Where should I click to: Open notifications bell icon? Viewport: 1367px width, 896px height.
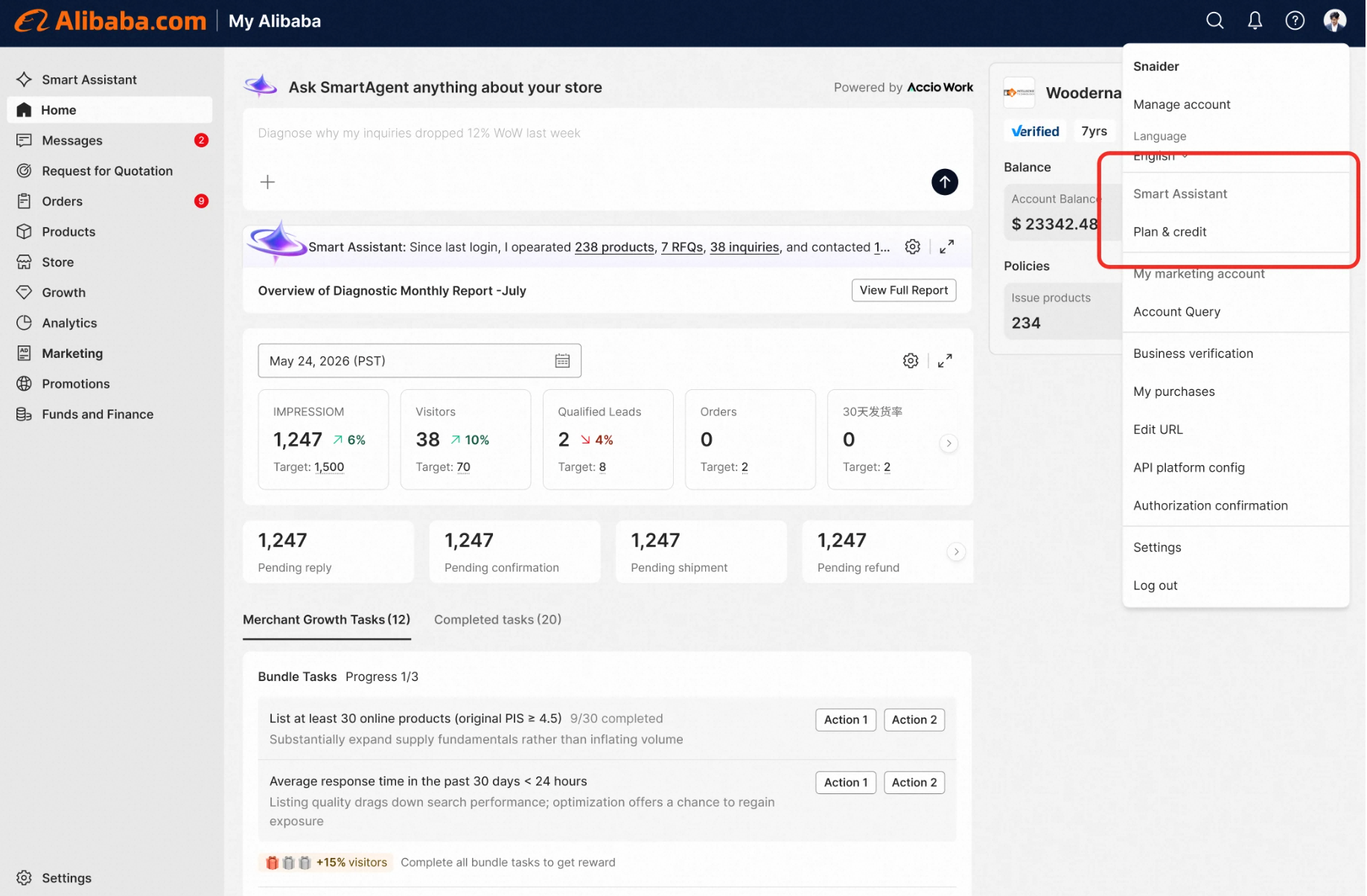pyautogui.click(x=1255, y=21)
